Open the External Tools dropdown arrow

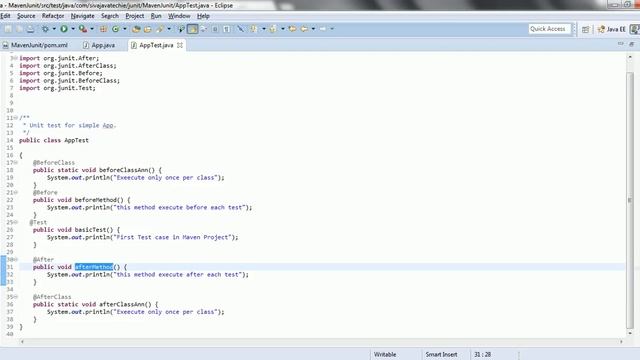pyautogui.click(x=92, y=29)
